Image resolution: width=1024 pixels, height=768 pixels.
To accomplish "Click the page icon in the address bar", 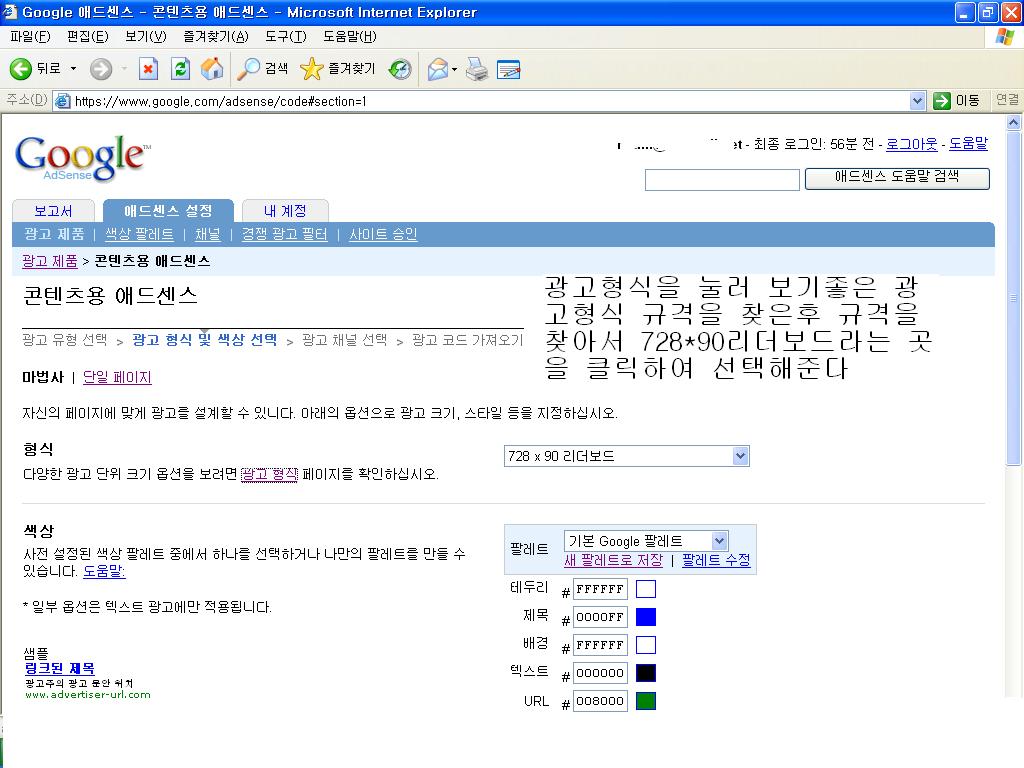I will pos(63,101).
